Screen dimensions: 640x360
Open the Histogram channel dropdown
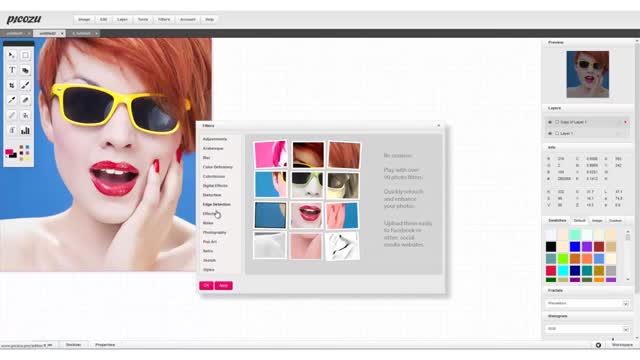pos(587,329)
